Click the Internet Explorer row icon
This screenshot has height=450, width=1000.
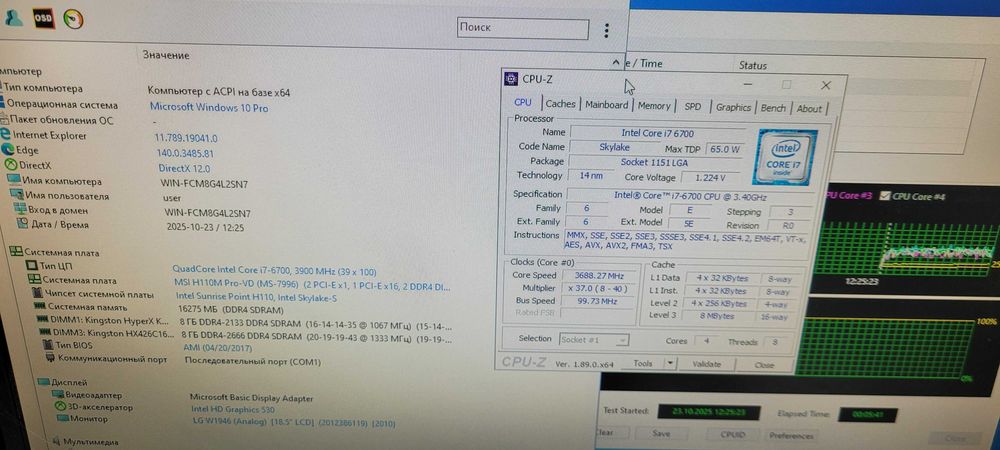click(x=6, y=134)
